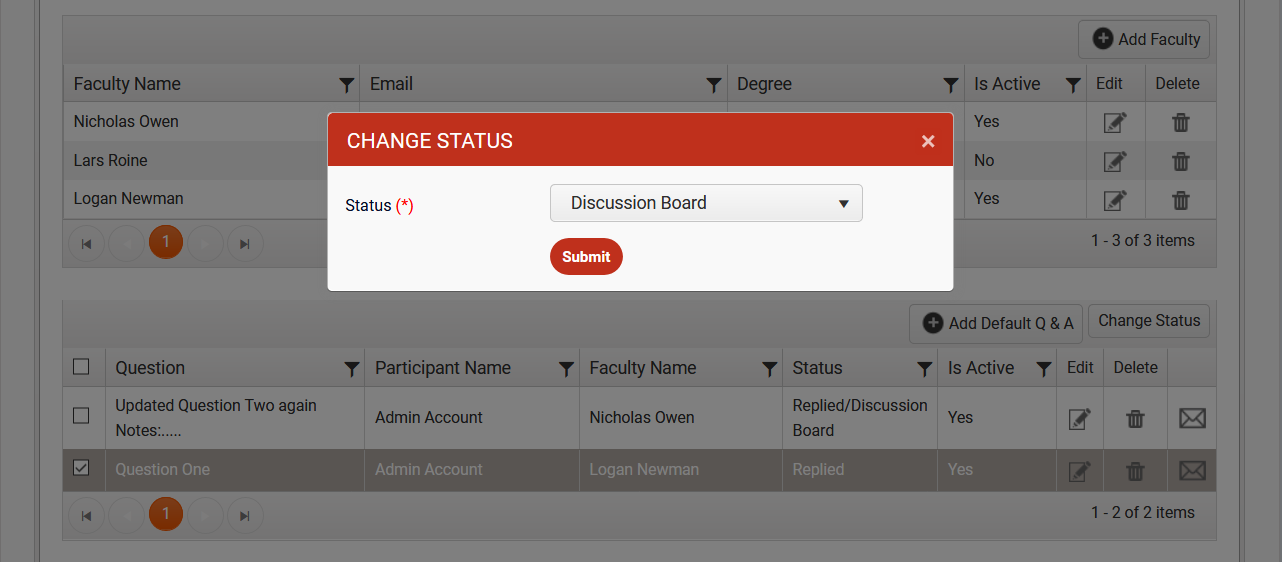Image resolution: width=1282 pixels, height=562 pixels.
Task: Open the Status dropdown showing Discussion Board
Action: point(706,203)
